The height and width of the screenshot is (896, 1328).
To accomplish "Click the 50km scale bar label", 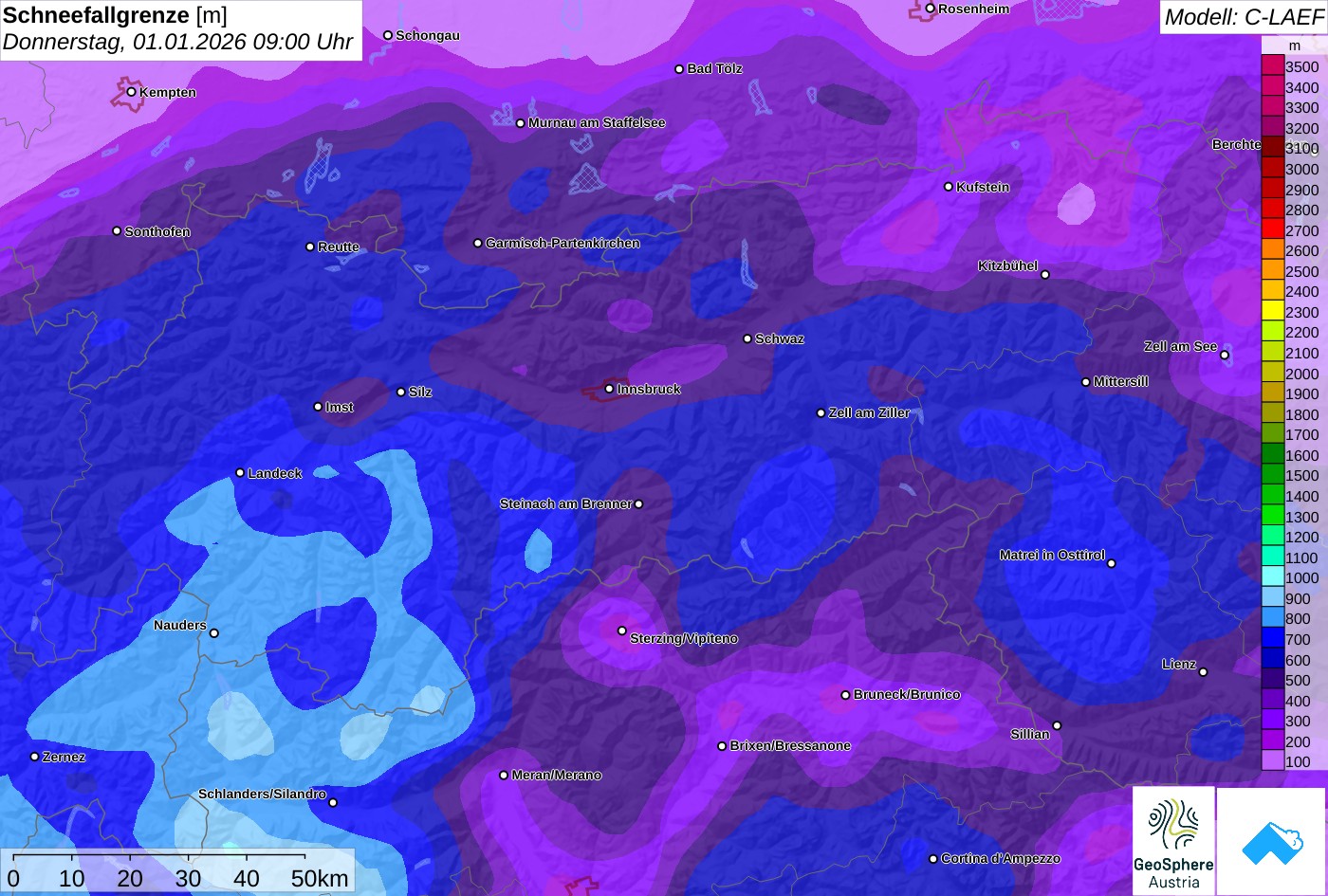I will click(x=321, y=879).
